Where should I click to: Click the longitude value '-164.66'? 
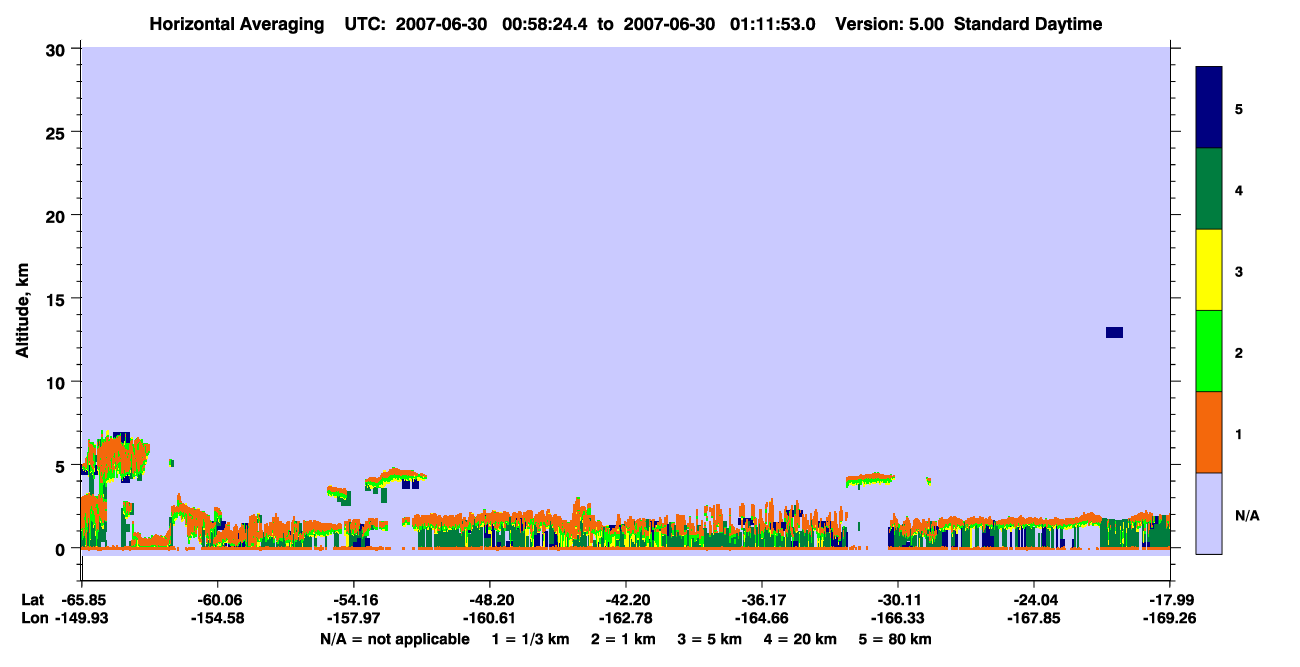point(761,618)
